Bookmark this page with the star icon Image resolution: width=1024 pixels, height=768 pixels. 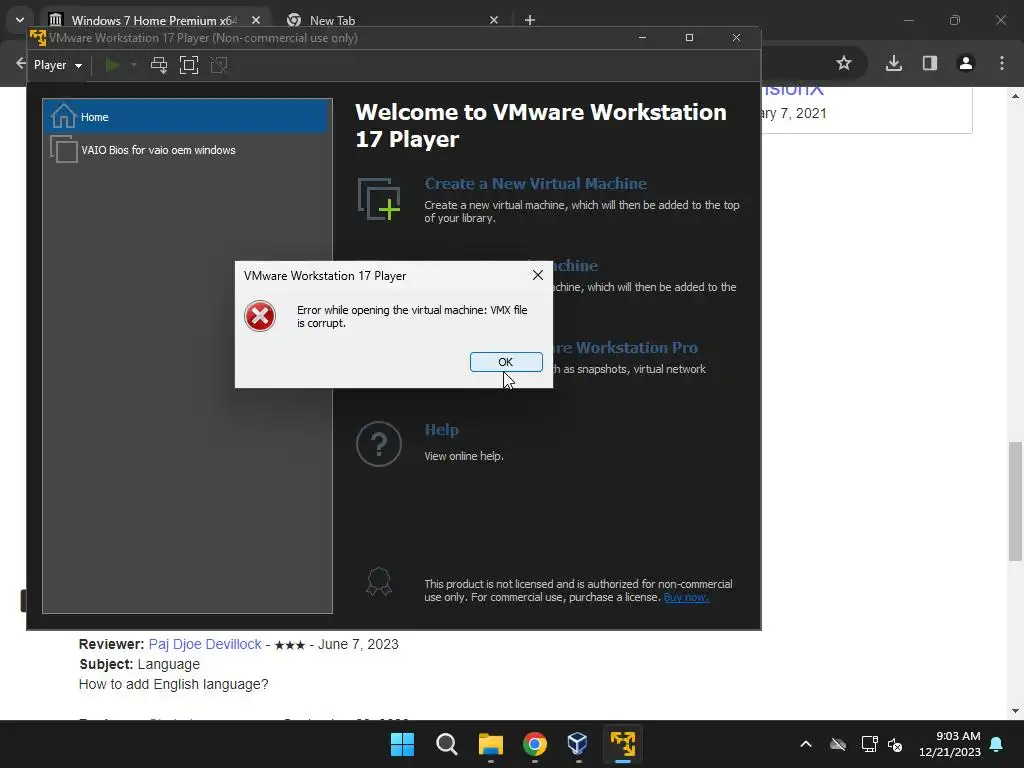[844, 63]
